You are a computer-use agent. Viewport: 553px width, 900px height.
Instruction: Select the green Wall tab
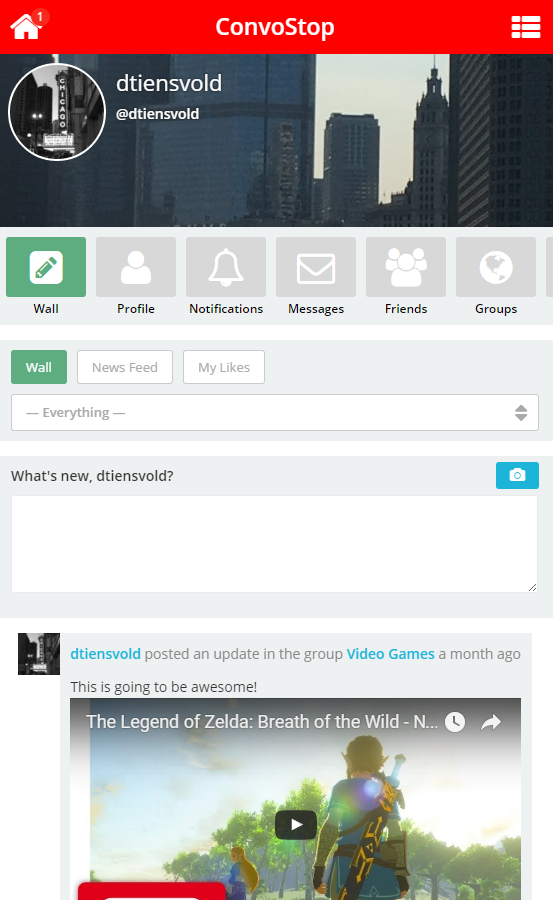click(x=39, y=367)
